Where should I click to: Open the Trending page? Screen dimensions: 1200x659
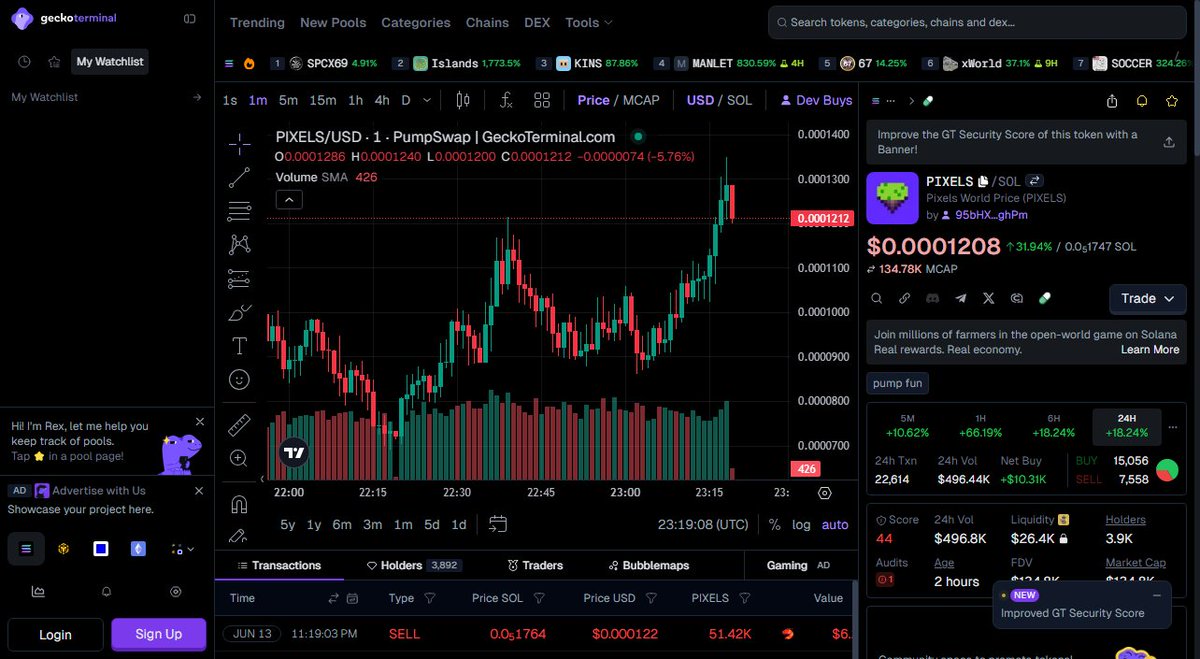257,22
